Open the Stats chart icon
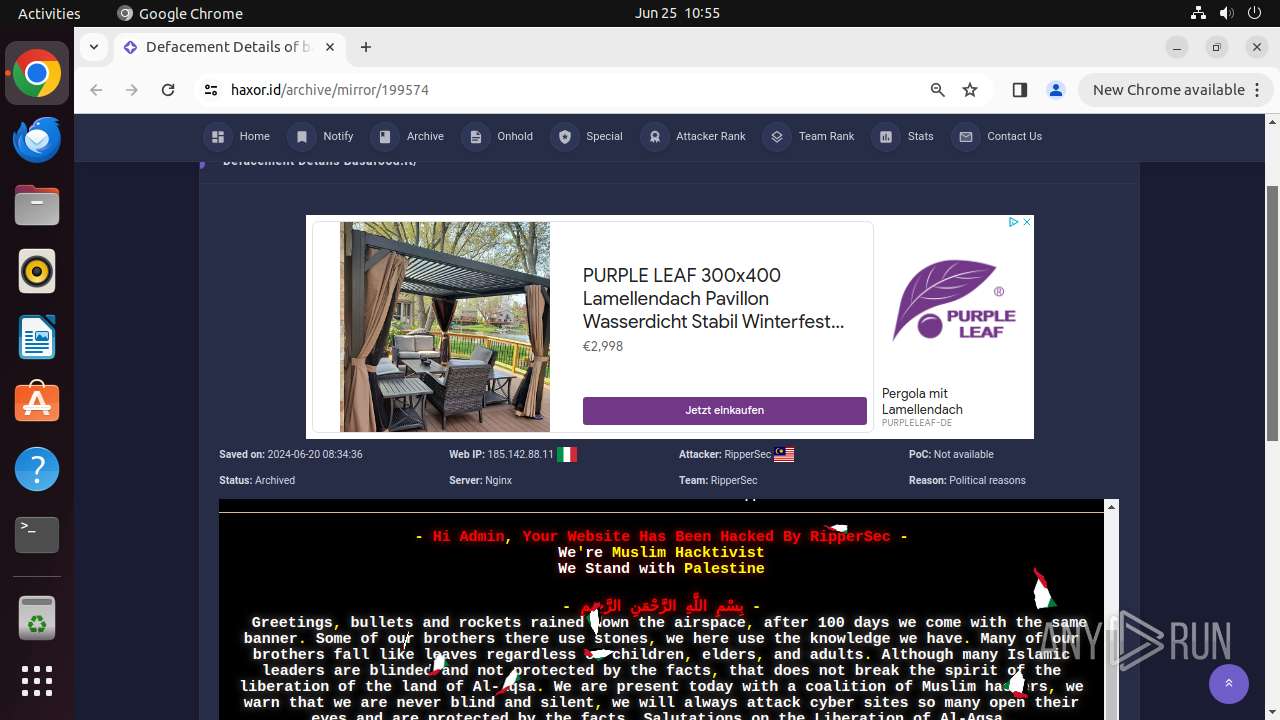The width and height of the screenshot is (1280, 720). [x=885, y=137]
